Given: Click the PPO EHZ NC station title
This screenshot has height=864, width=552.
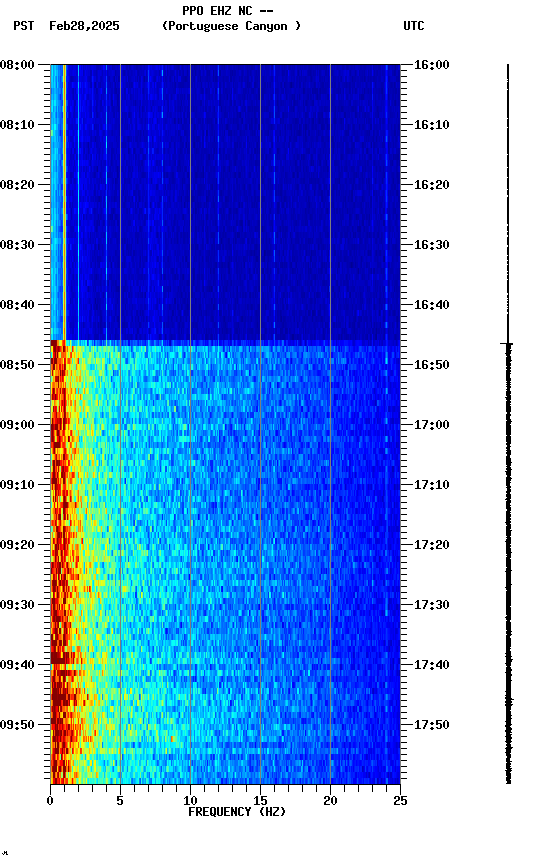Looking at the screenshot, I should click(x=228, y=10).
